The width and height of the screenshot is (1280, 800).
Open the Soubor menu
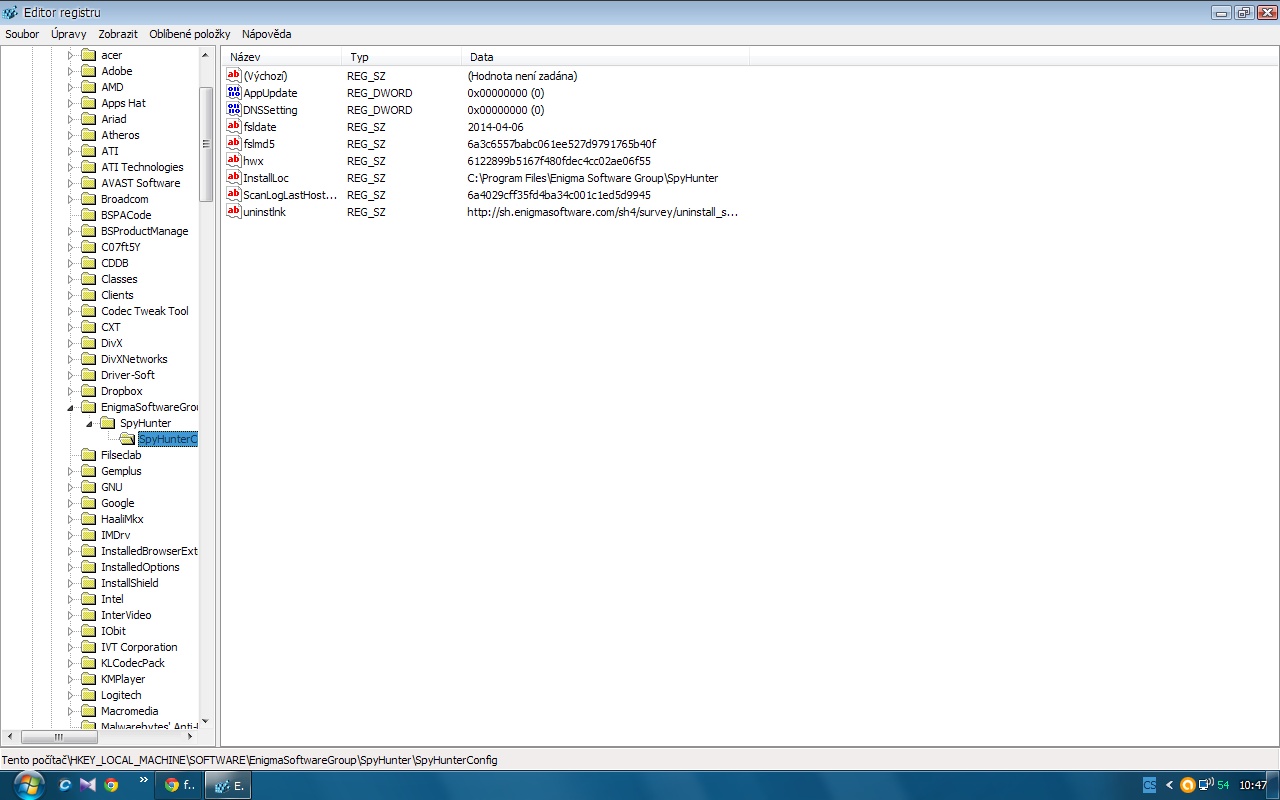22,34
